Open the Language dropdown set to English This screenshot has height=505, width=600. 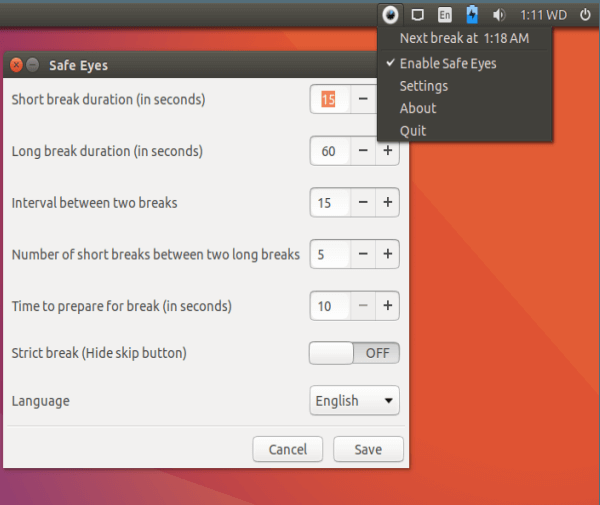354,401
